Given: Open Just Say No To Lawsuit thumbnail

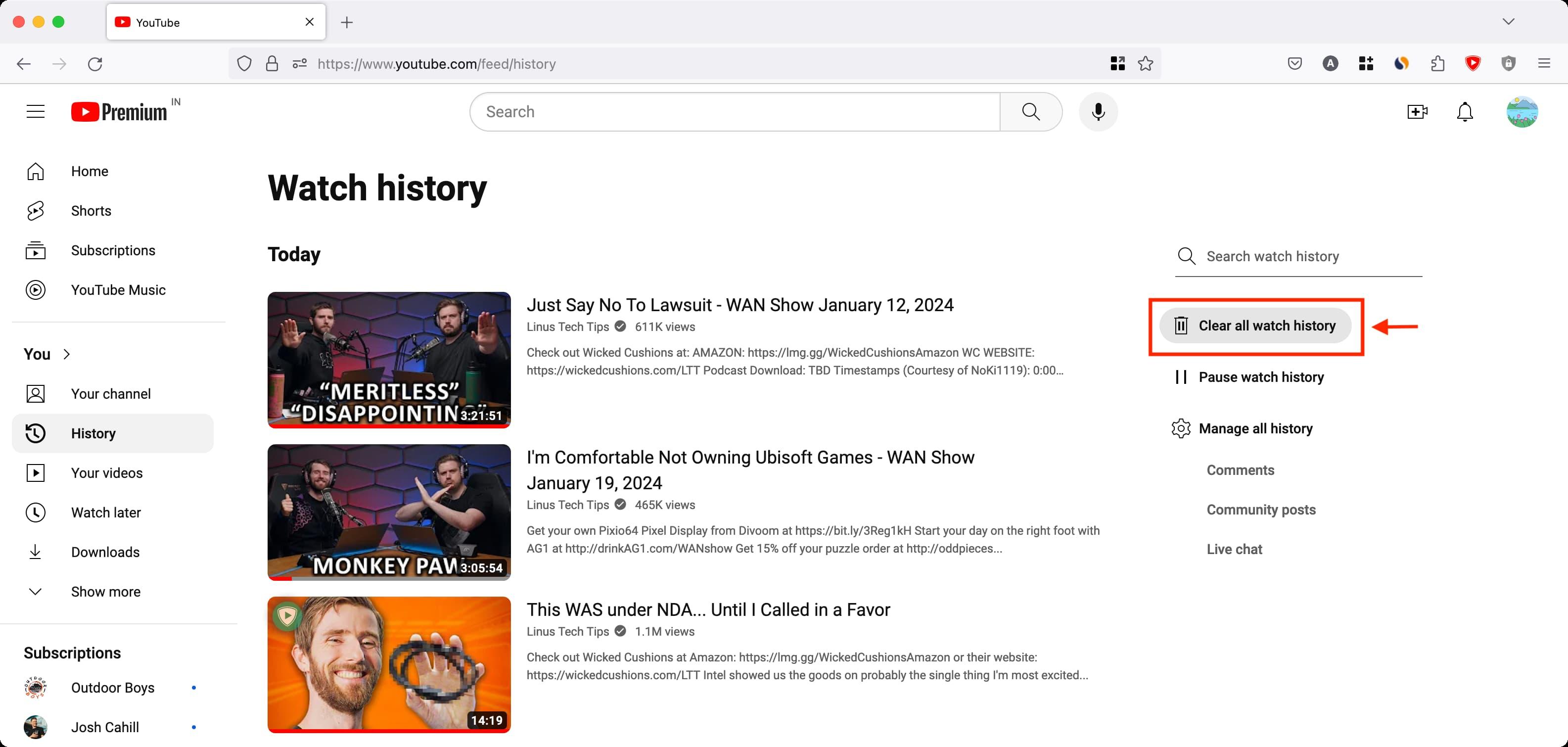Looking at the screenshot, I should click(389, 360).
